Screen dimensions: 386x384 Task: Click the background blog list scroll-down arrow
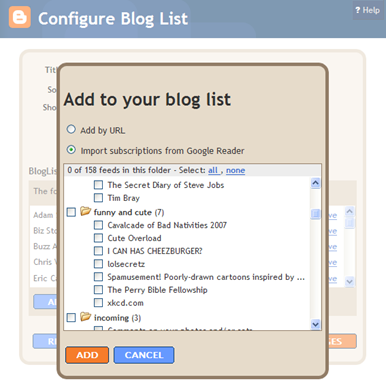point(349,282)
